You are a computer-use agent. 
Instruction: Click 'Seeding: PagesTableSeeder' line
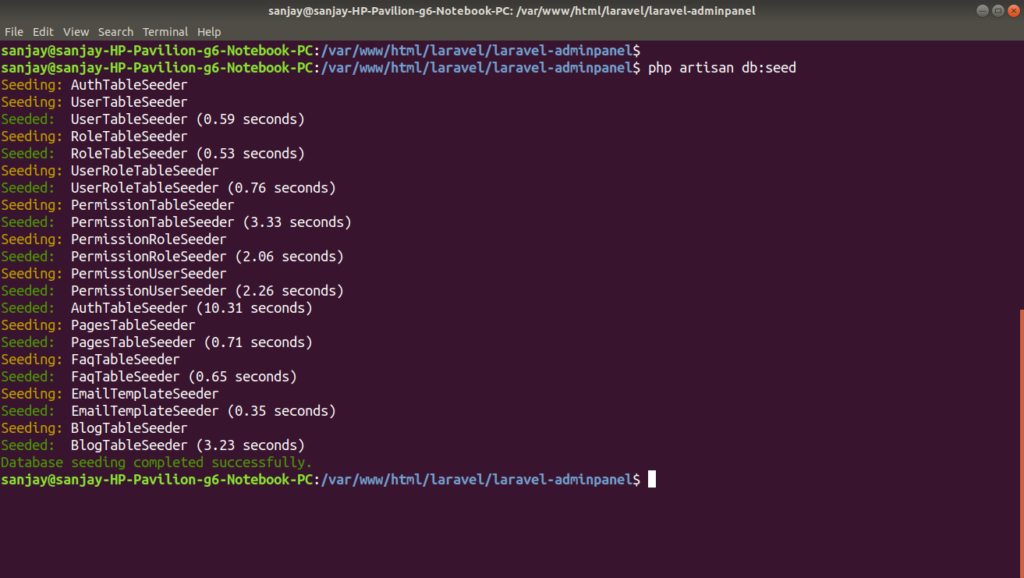pos(98,325)
